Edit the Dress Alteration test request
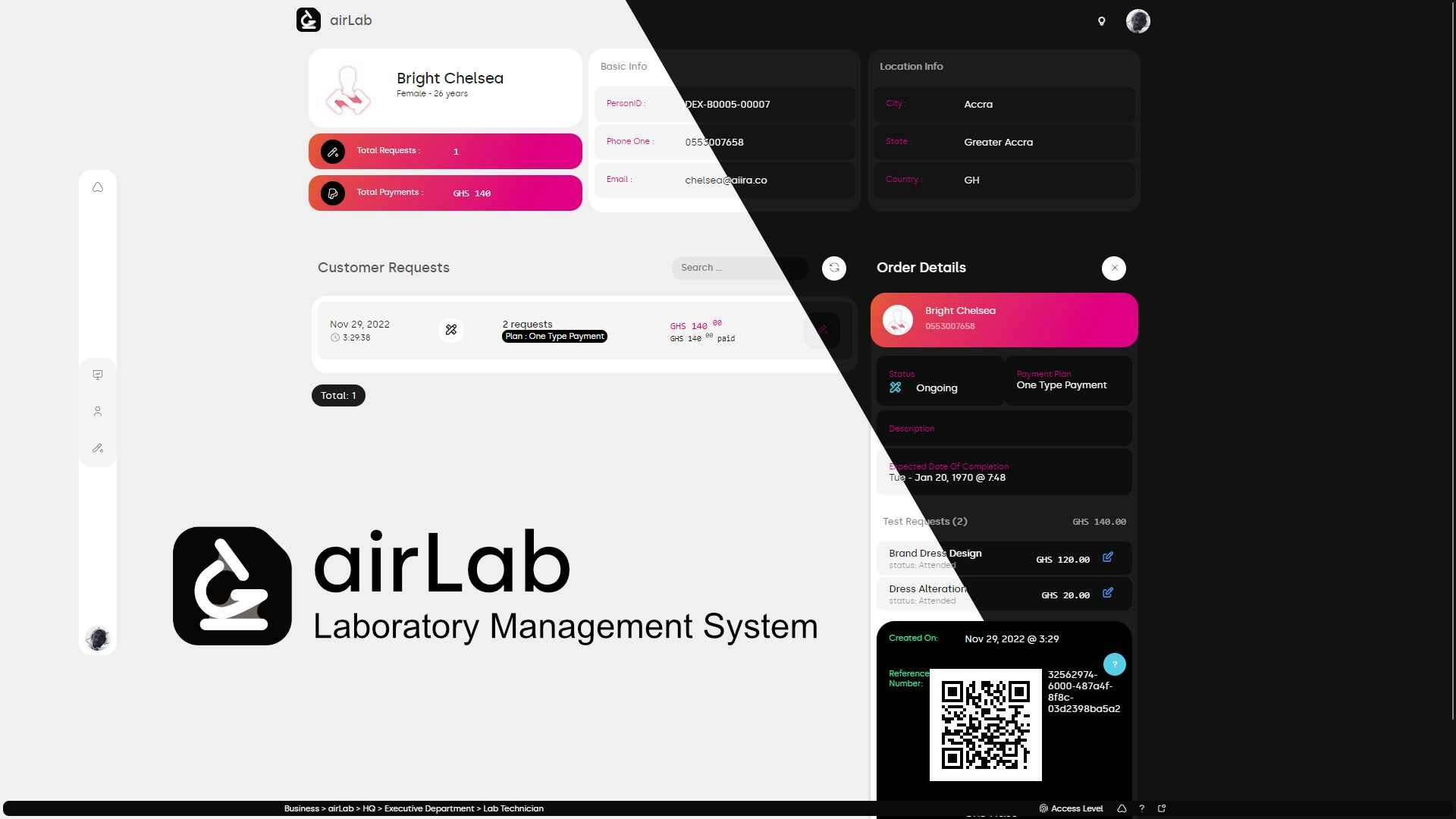The width and height of the screenshot is (1456, 819). pos(1108,593)
